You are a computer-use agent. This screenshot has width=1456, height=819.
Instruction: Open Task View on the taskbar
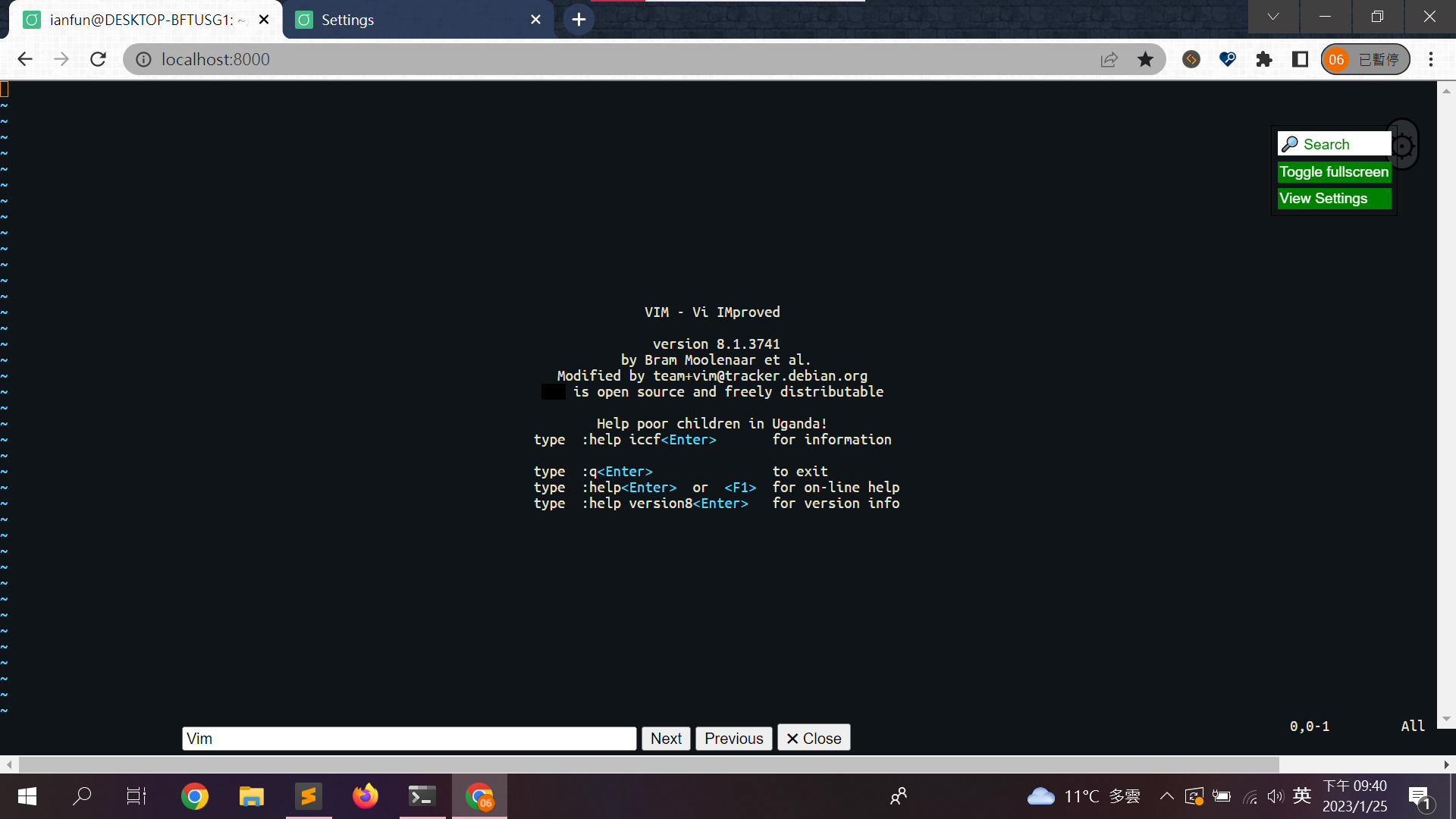coord(136,796)
